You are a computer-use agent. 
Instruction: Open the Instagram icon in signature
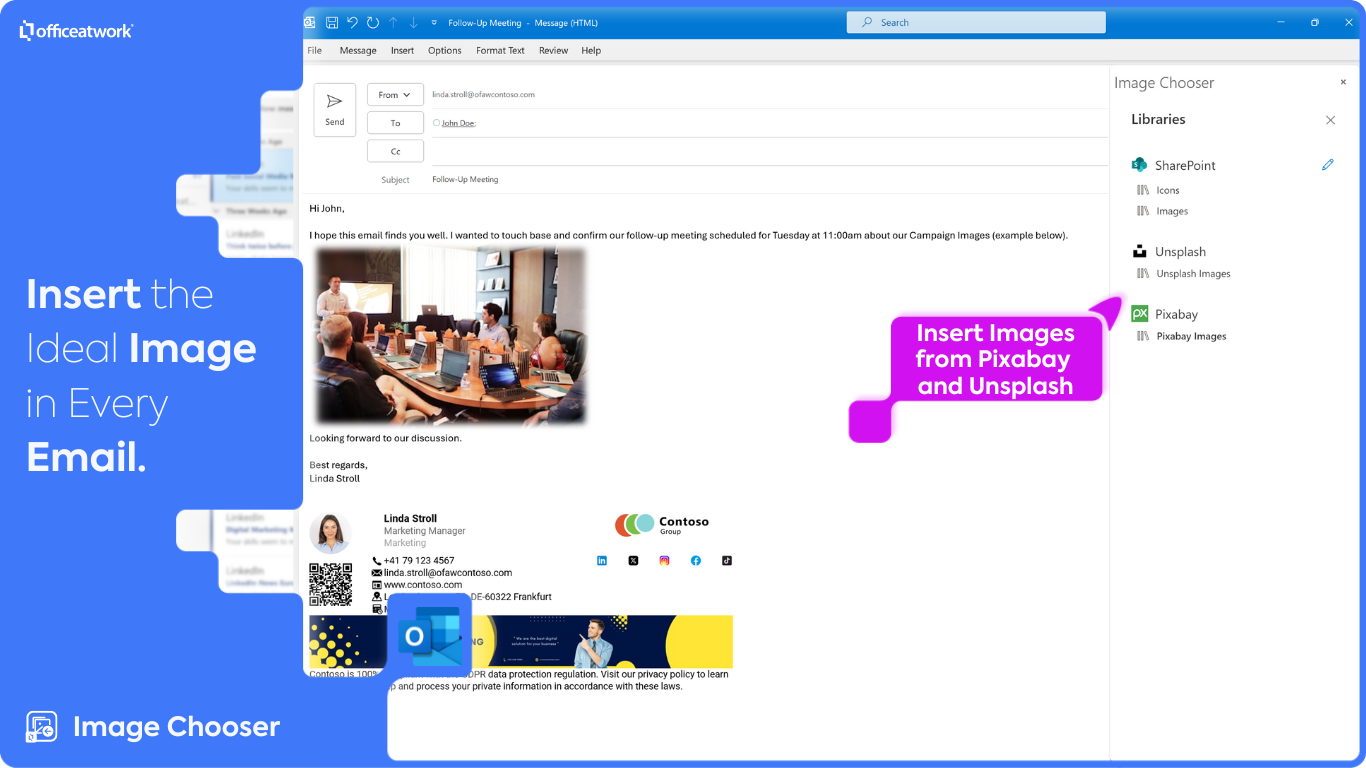[664, 561]
